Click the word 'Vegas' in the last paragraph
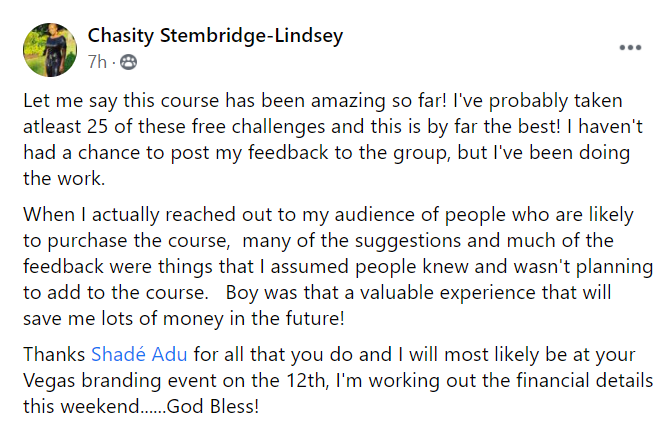The height and width of the screenshot is (427, 666). click(x=49, y=381)
